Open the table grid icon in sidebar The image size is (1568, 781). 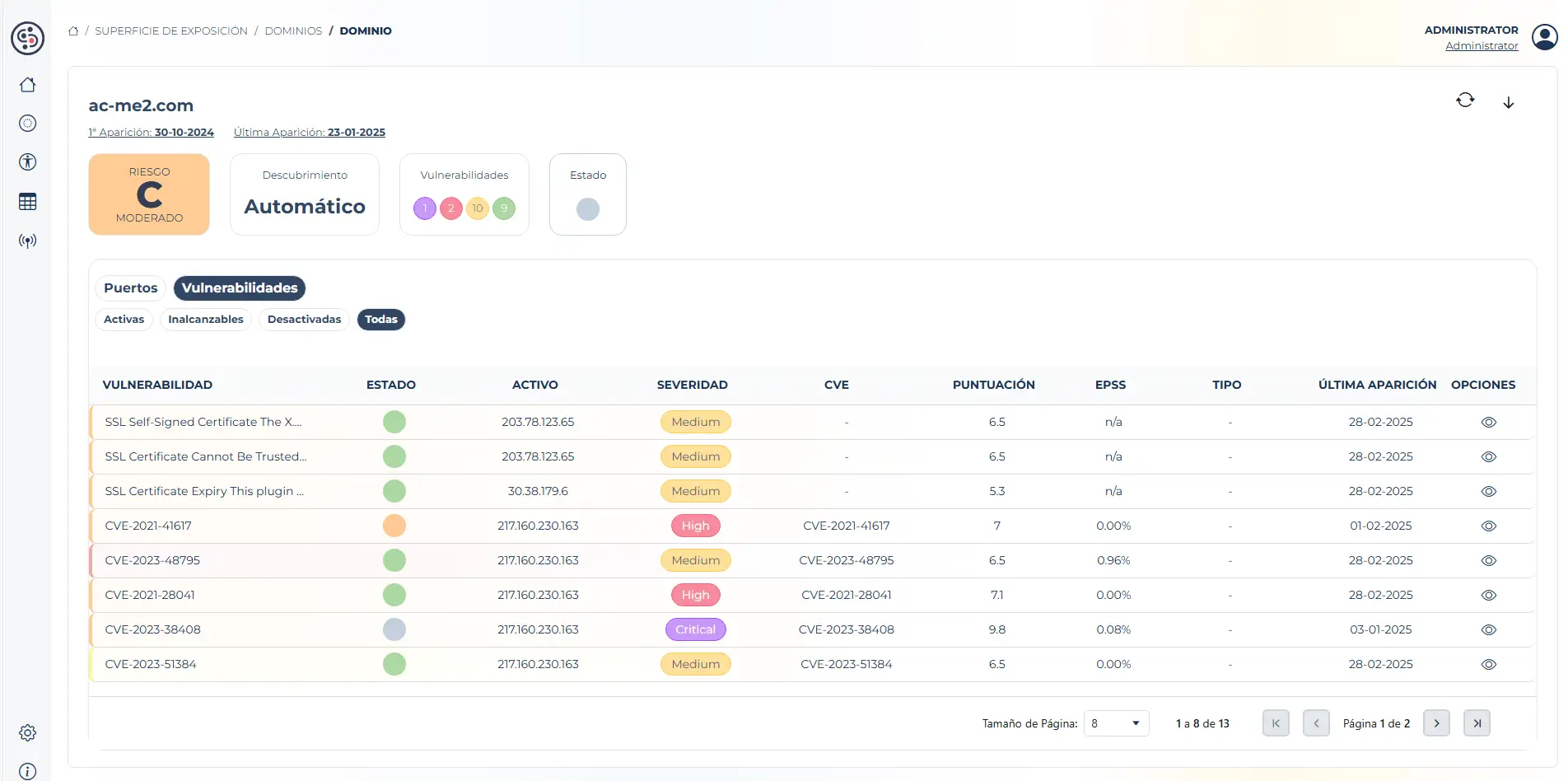click(28, 202)
